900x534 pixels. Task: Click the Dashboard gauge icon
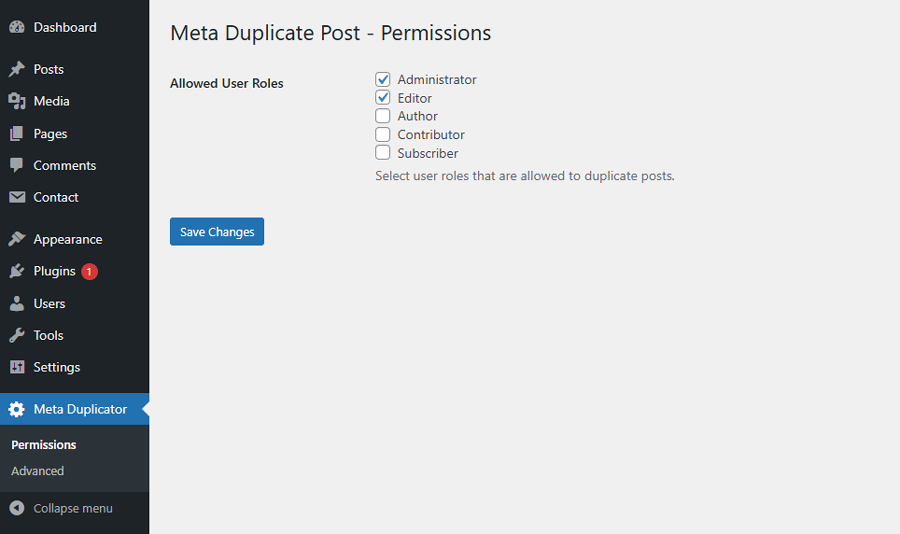[x=17, y=27]
